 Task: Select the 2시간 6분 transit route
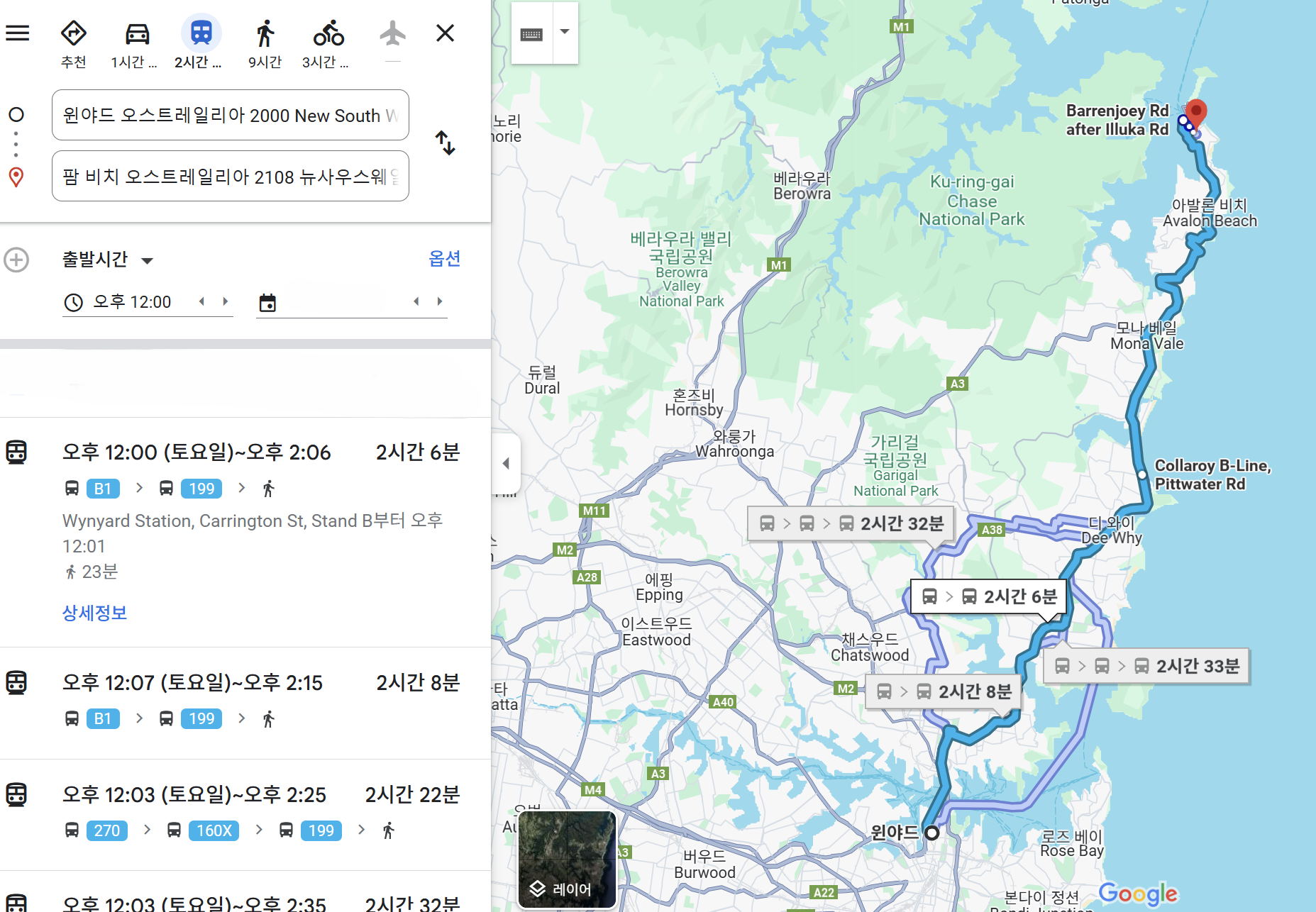[x=245, y=532]
